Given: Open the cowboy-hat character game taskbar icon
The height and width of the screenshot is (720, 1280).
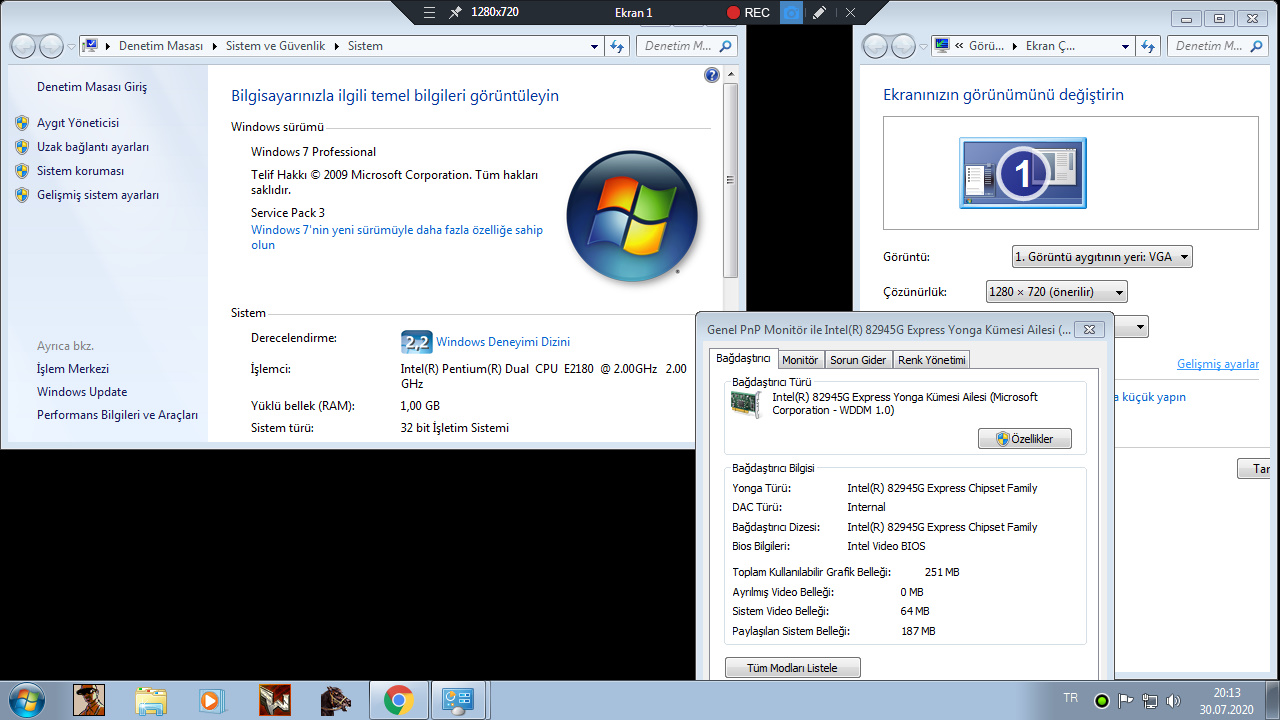Looking at the screenshot, I should (x=89, y=700).
